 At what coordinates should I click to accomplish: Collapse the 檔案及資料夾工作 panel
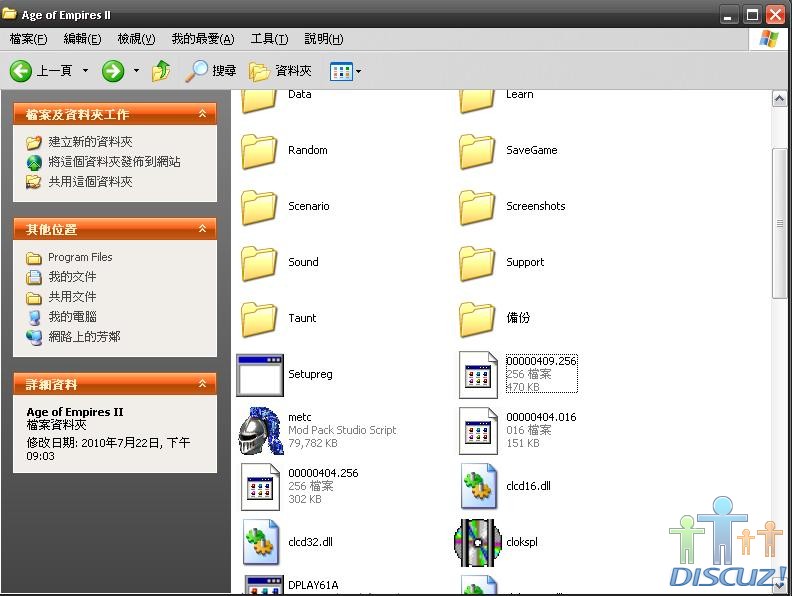[203, 114]
